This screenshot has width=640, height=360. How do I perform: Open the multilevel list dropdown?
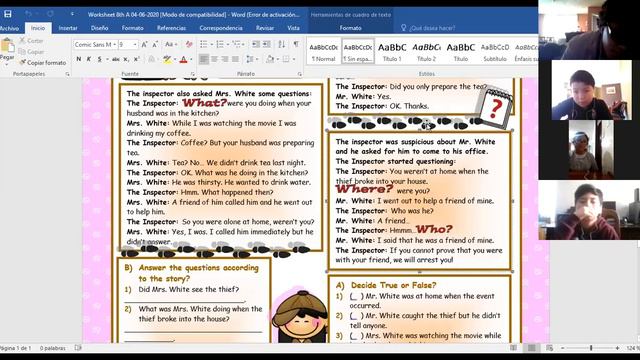click(244, 44)
